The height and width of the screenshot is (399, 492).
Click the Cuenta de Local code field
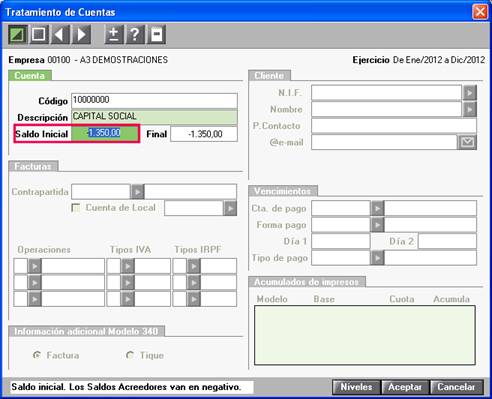pos(193,208)
